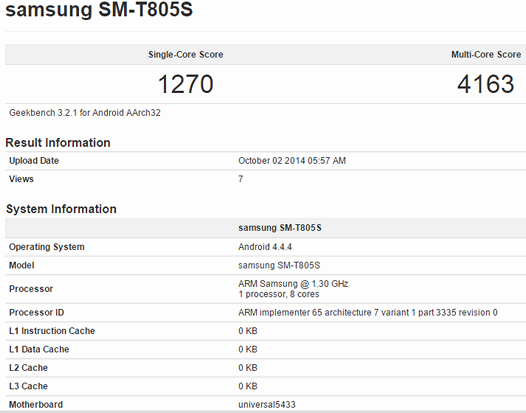Select L2 Cache '0 KB' value
Viewport: 526px width, 413px height.
pyautogui.click(x=248, y=368)
